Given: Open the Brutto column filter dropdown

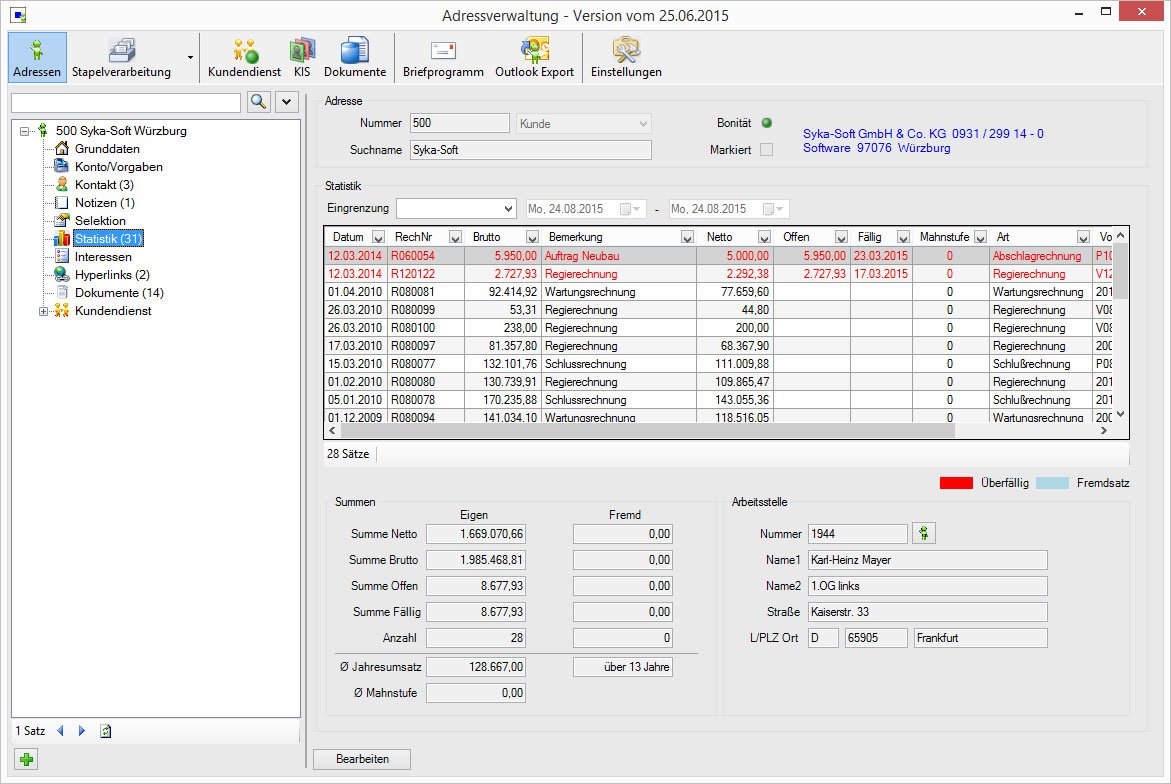Looking at the screenshot, I should (532, 237).
